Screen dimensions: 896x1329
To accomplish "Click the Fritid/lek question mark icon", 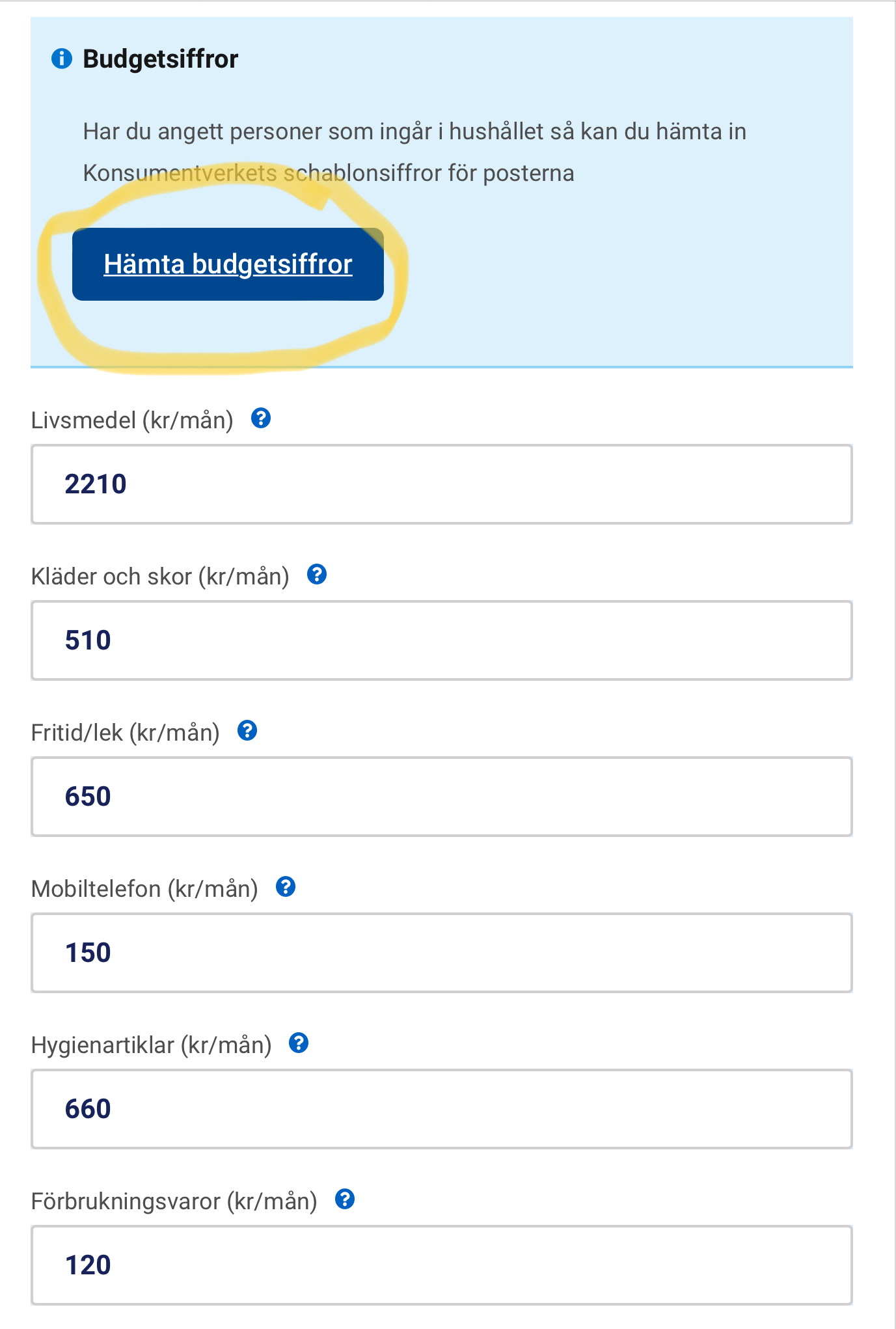I will tap(247, 731).
